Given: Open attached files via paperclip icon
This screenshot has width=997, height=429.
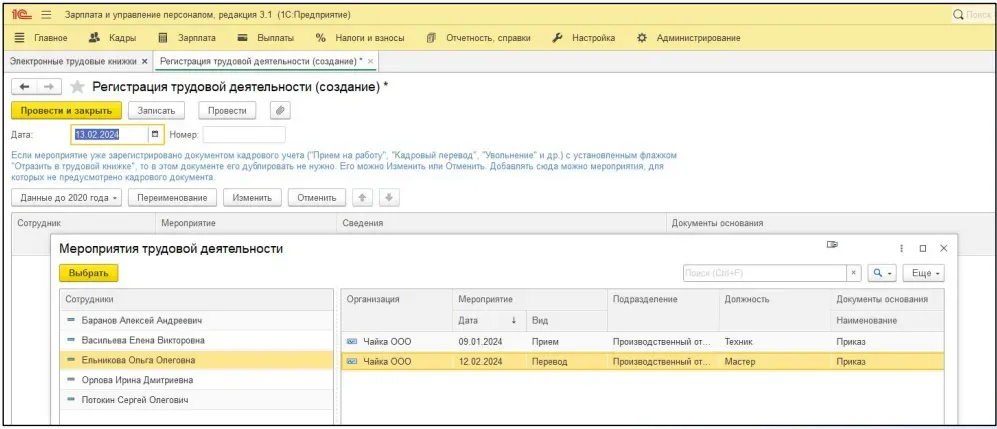Looking at the screenshot, I should coord(280,111).
